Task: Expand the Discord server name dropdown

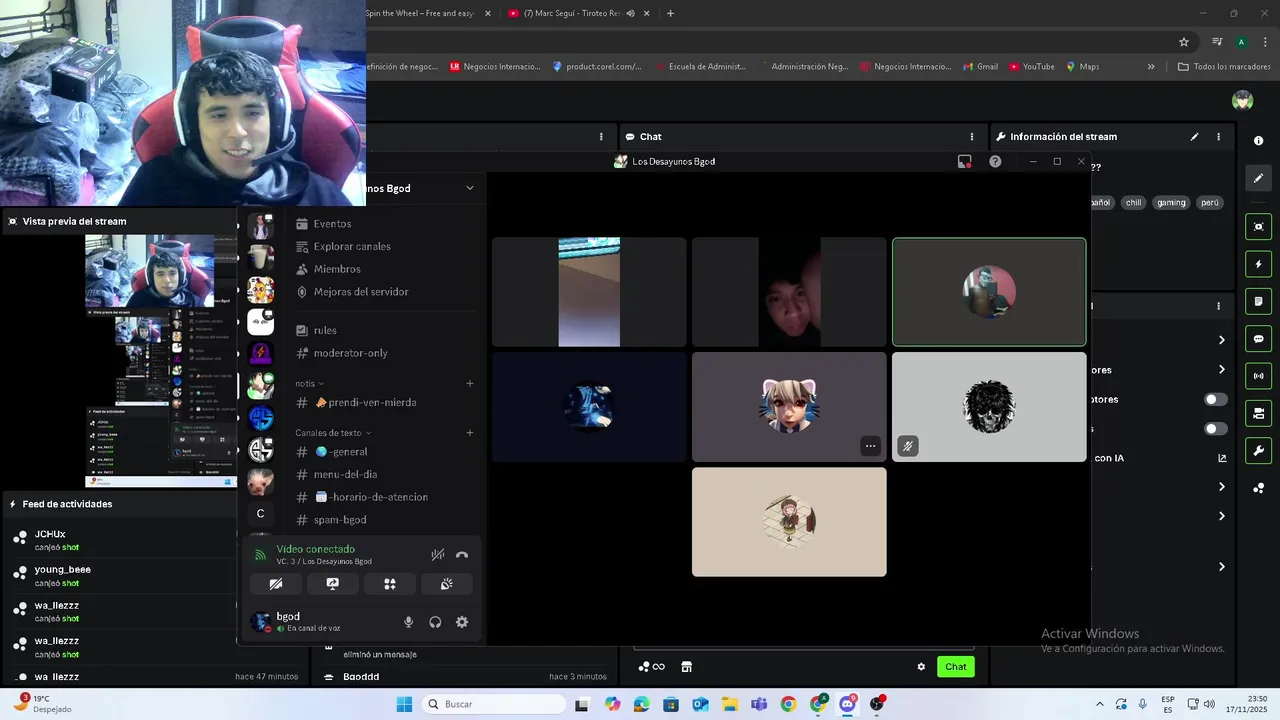Action: (x=470, y=188)
